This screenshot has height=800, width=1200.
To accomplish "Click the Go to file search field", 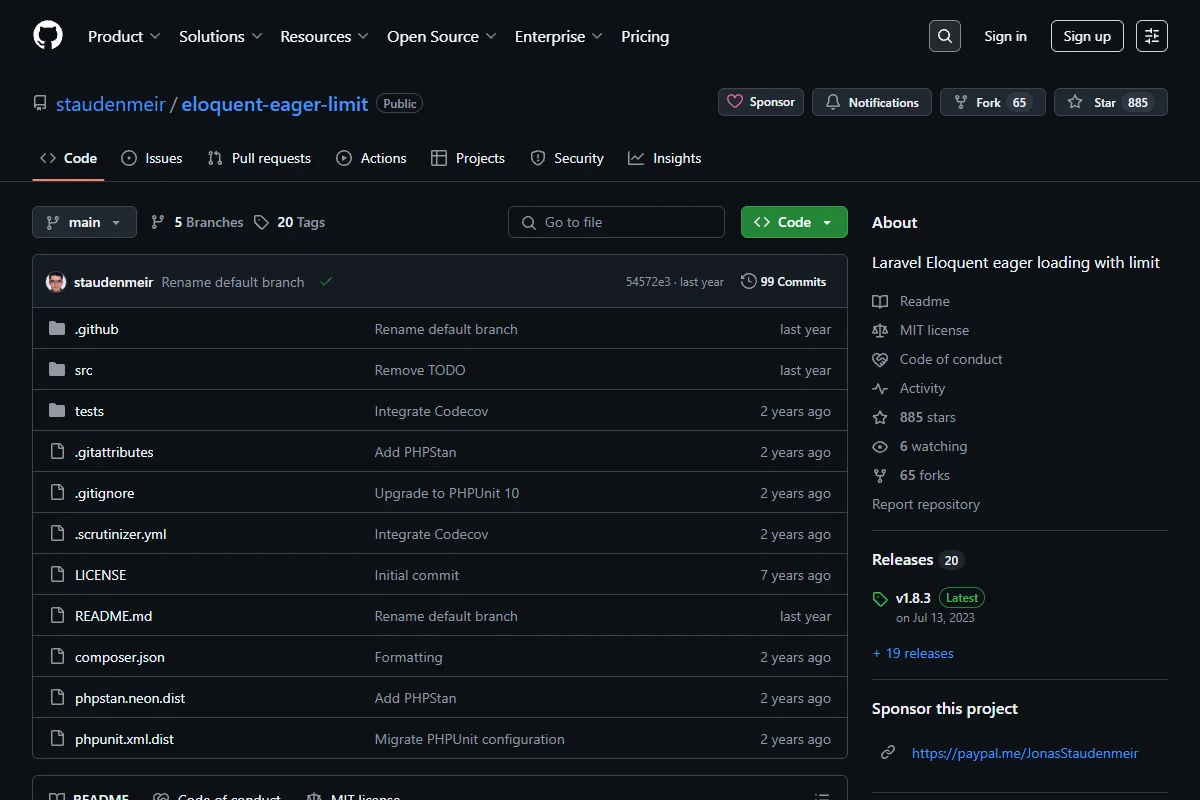I will (x=616, y=222).
